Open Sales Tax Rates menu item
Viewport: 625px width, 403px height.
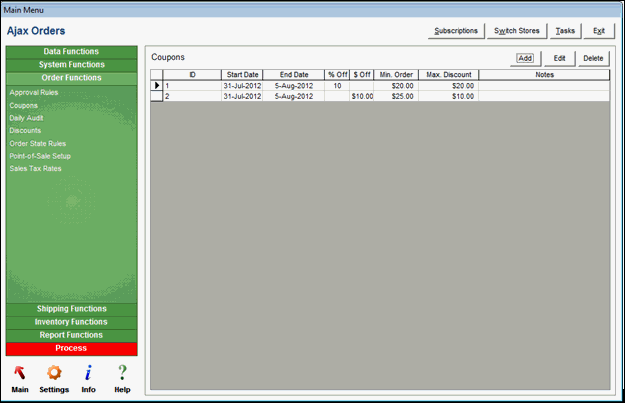tap(35, 169)
